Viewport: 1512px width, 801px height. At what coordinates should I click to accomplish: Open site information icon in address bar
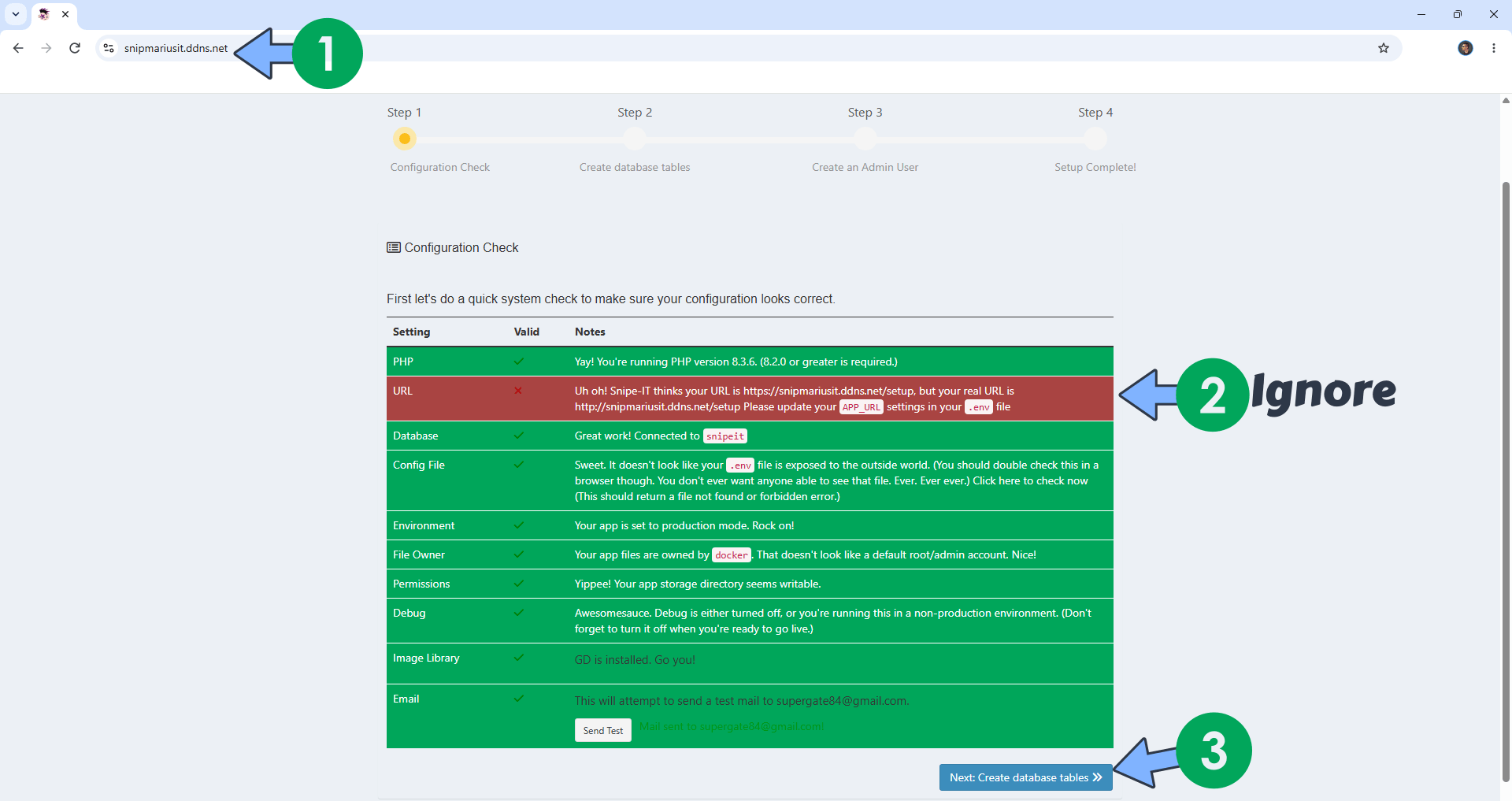(109, 48)
